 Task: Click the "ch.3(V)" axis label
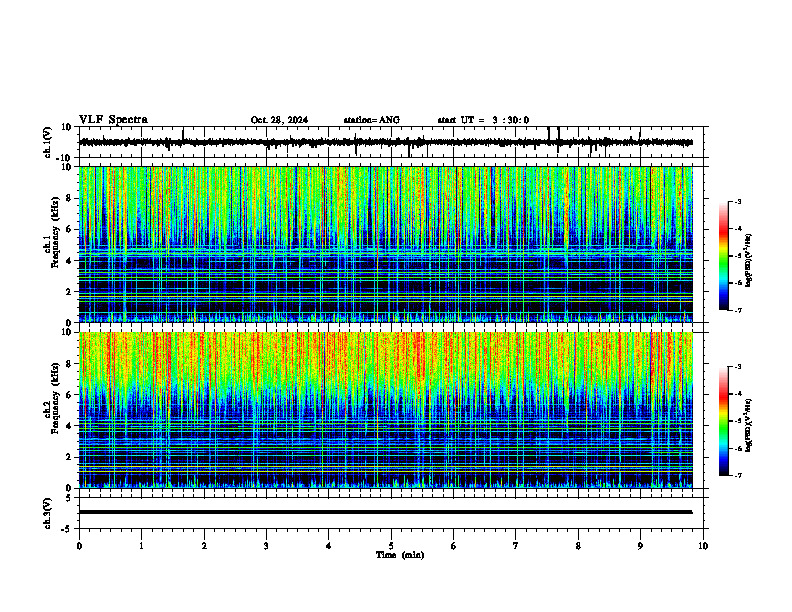47,513
